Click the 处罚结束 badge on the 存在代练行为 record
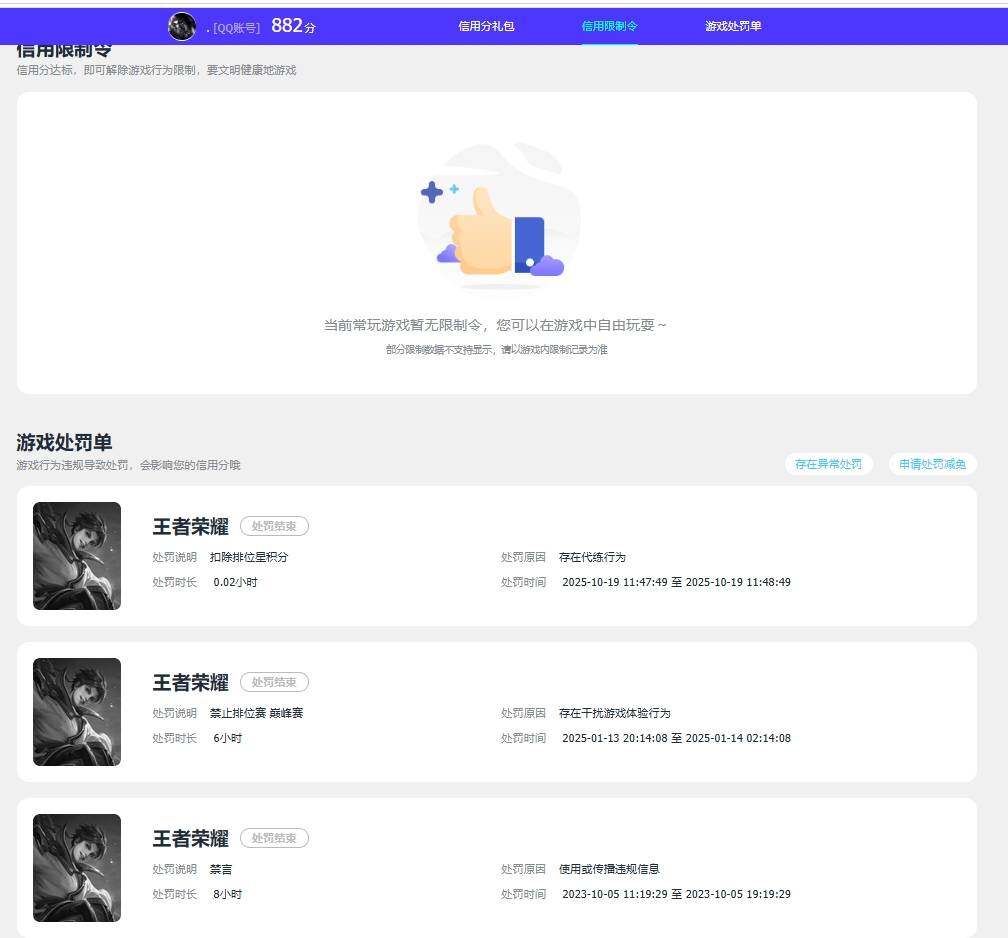 coord(274,526)
